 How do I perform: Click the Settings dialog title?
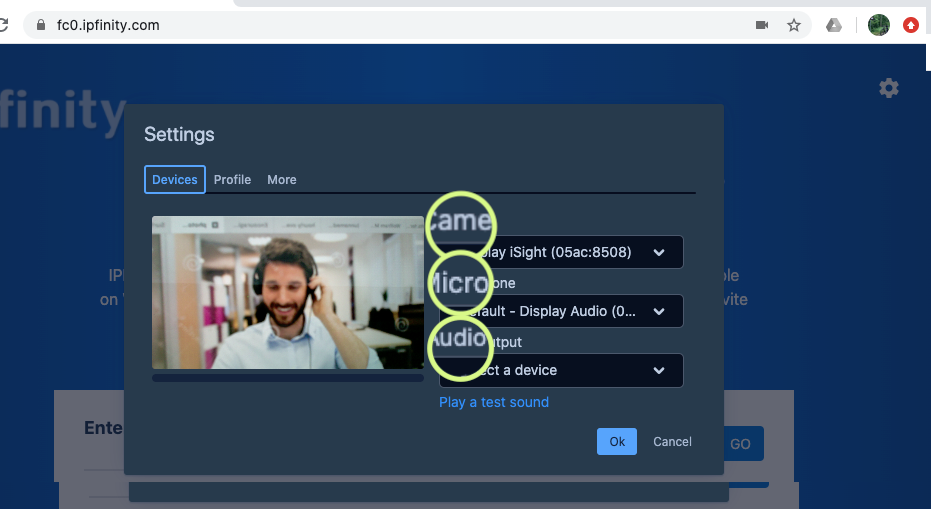pos(179,134)
